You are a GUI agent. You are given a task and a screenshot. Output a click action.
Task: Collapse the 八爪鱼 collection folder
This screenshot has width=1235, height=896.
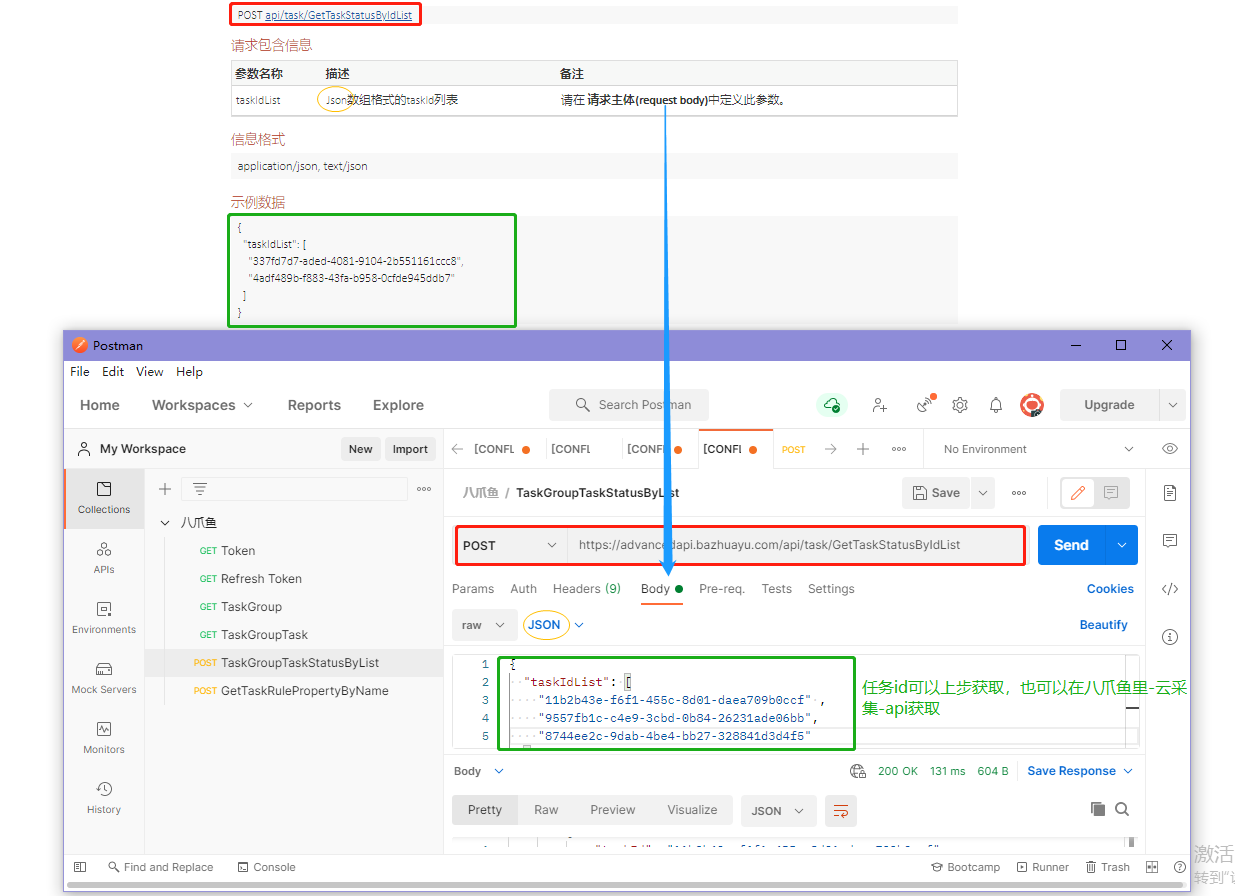(x=166, y=523)
